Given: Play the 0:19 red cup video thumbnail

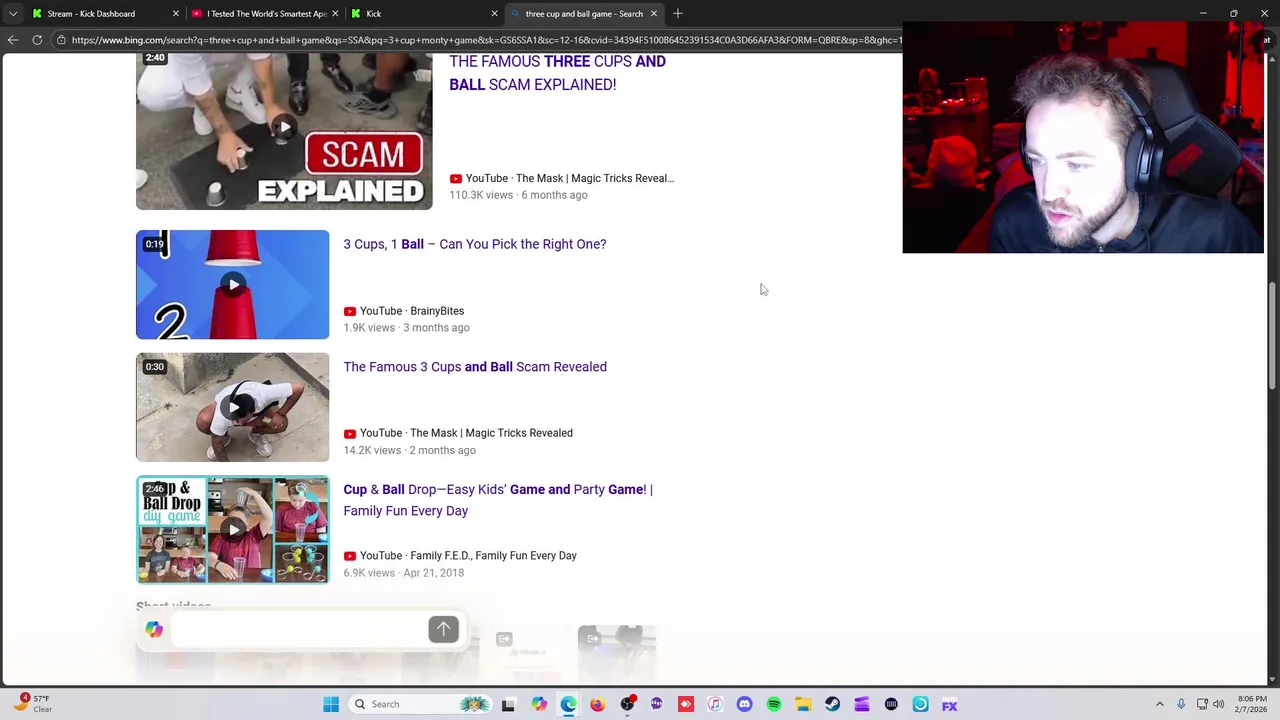Looking at the screenshot, I should pyautogui.click(x=232, y=285).
